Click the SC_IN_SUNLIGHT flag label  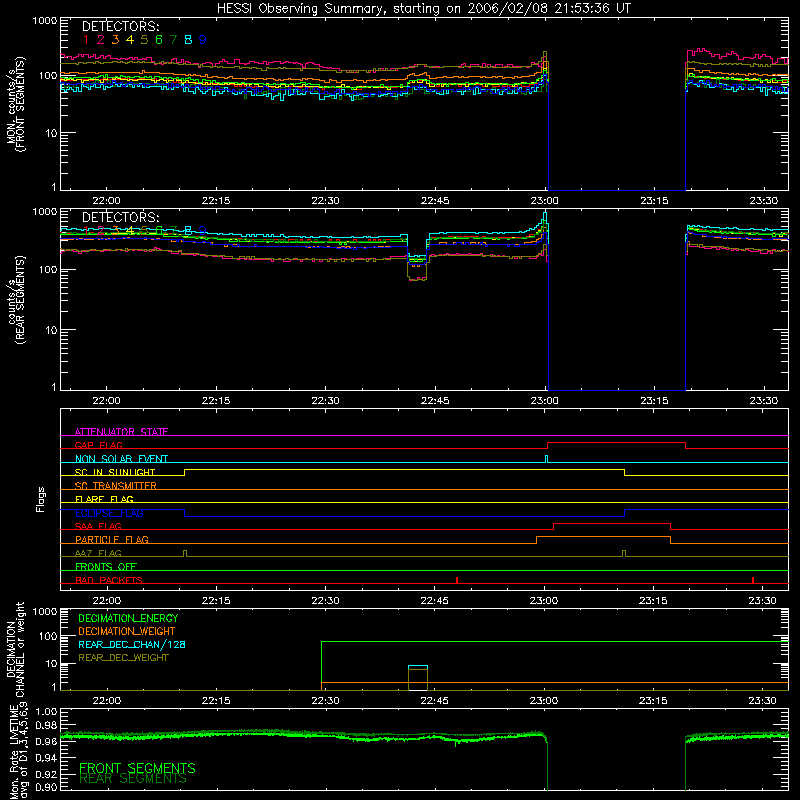(115, 472)
